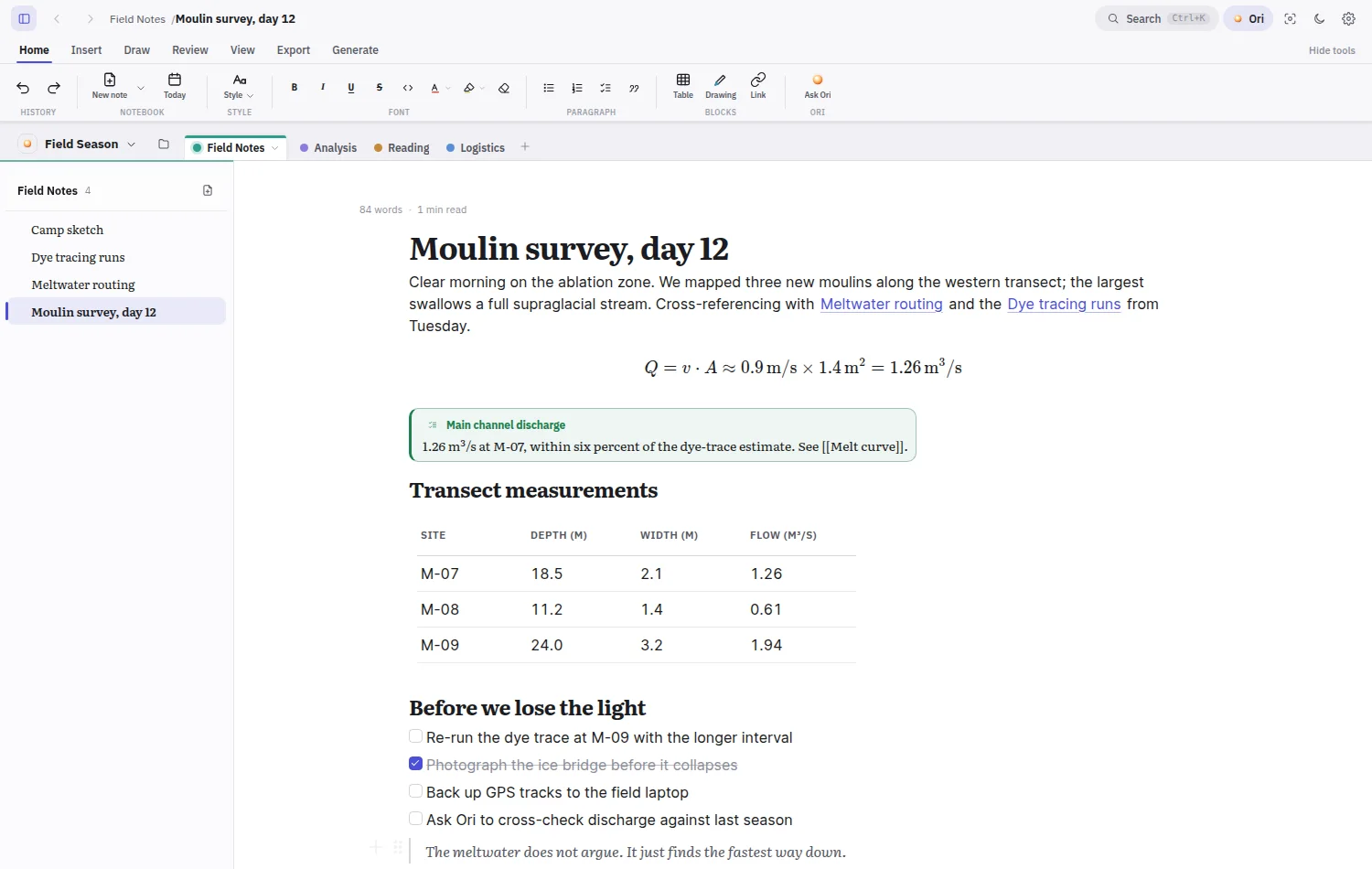Image resolution: width=1372 pixels, height=869 pixels.
Task: Follow the Dye tracing runs link
Action: coord(1064,304)
